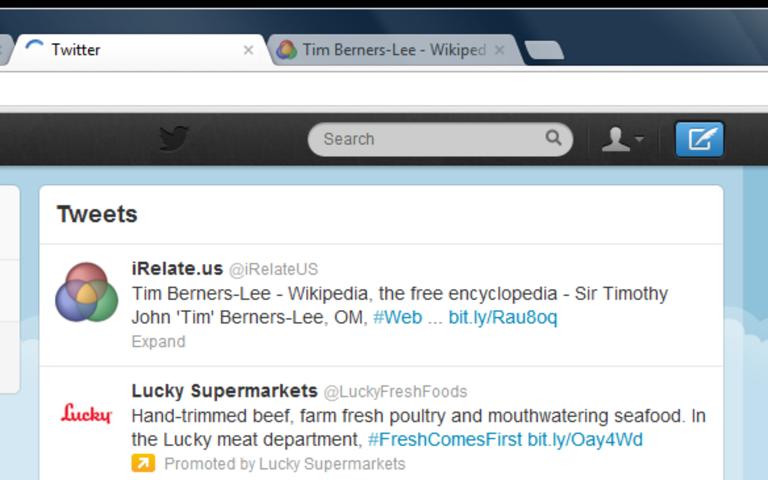Open a new browser tab
This screenshot has width=768, height=480.
click(544, 50)
